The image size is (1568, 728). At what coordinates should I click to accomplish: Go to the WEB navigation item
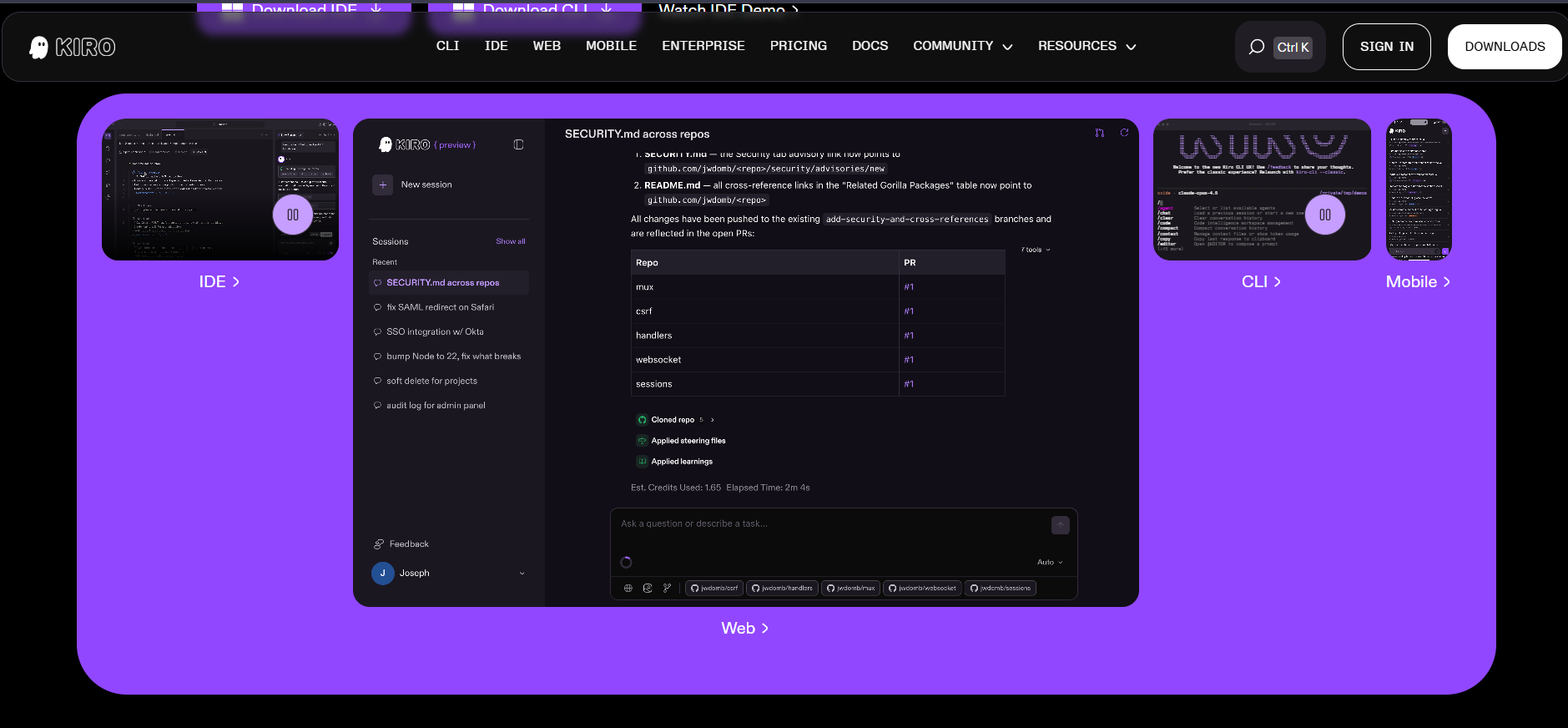[x=547, y=46]
